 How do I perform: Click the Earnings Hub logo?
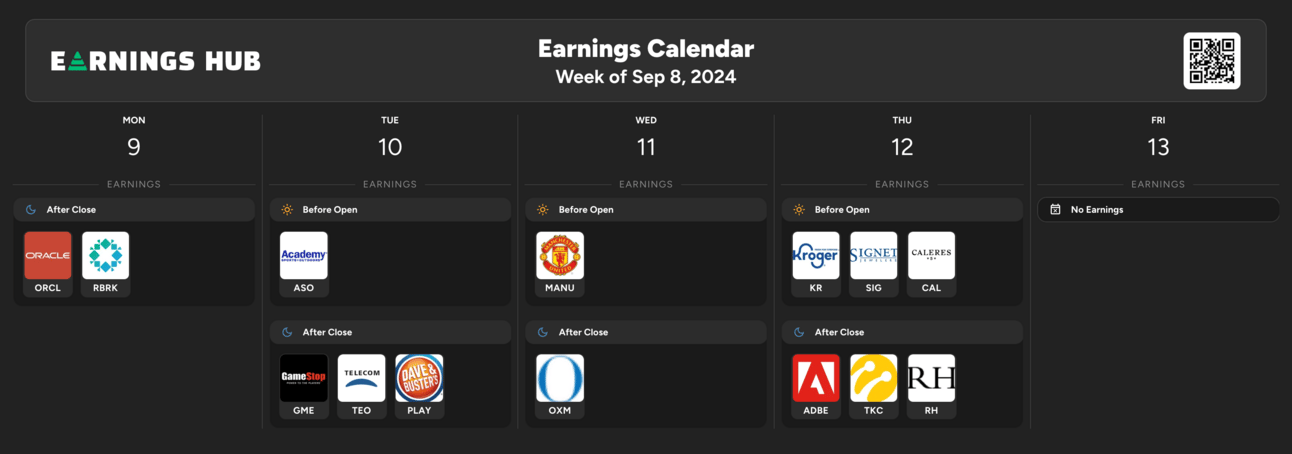coord(156,61)
